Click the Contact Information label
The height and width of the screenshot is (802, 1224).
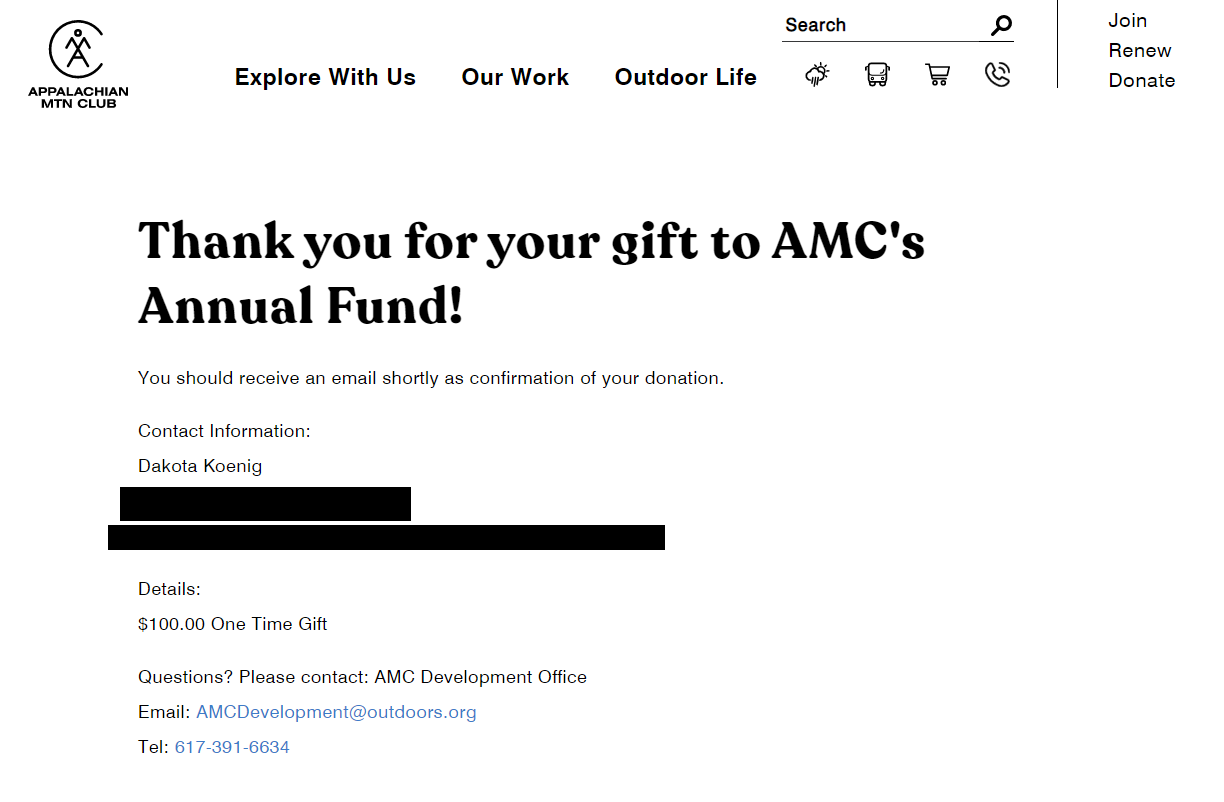click(224, 431)
